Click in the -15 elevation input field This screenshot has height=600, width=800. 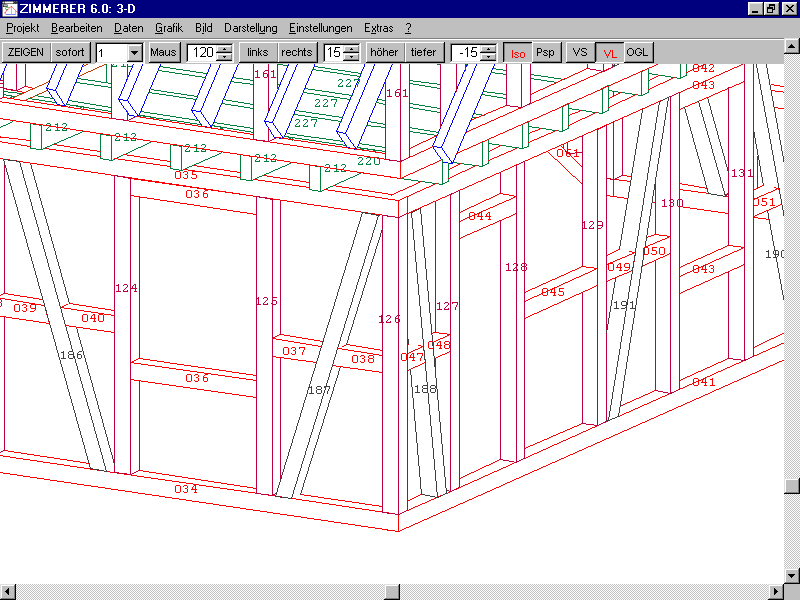465,53
